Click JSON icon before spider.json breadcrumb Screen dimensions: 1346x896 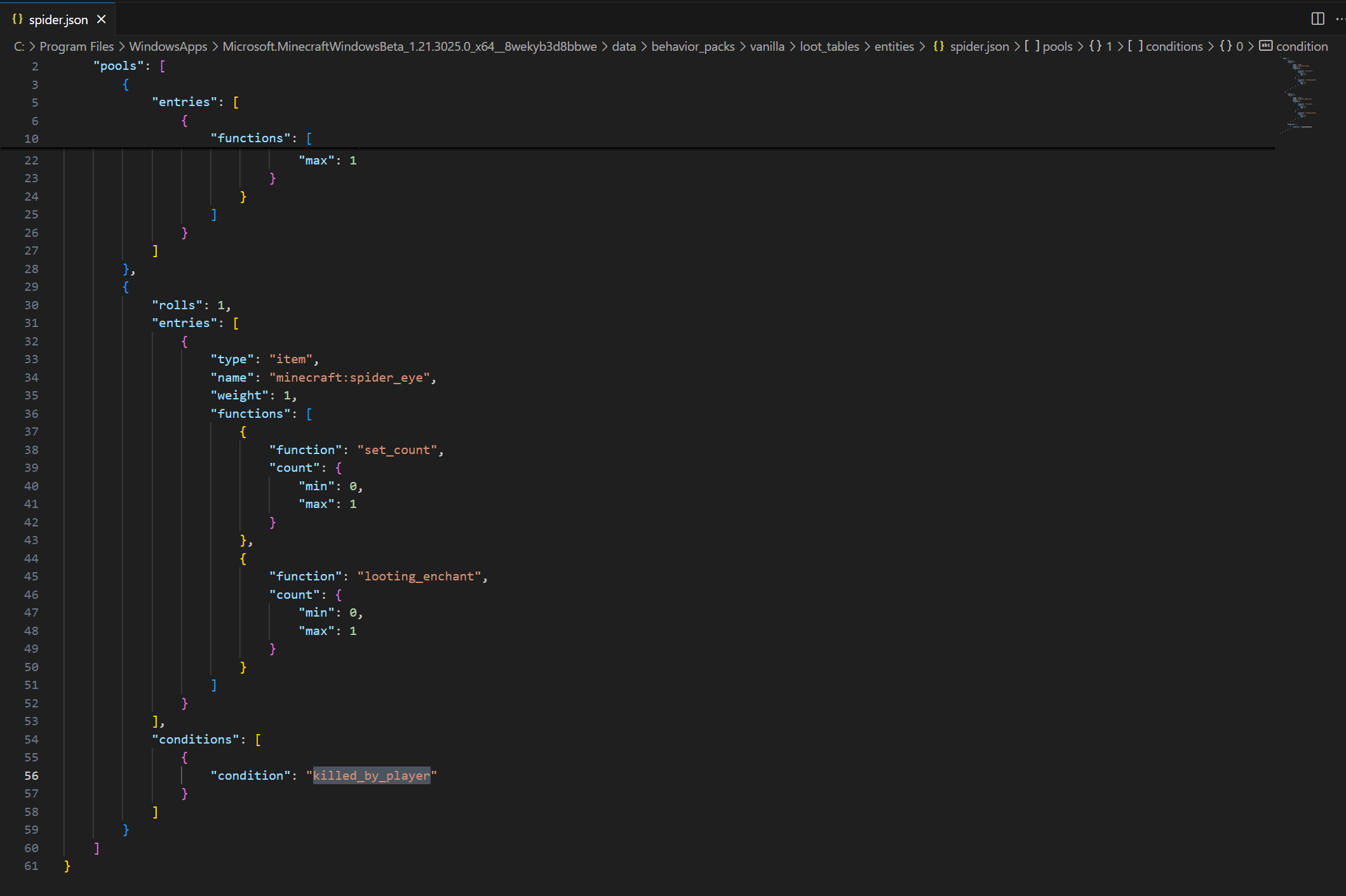click(x=939, y=46)
